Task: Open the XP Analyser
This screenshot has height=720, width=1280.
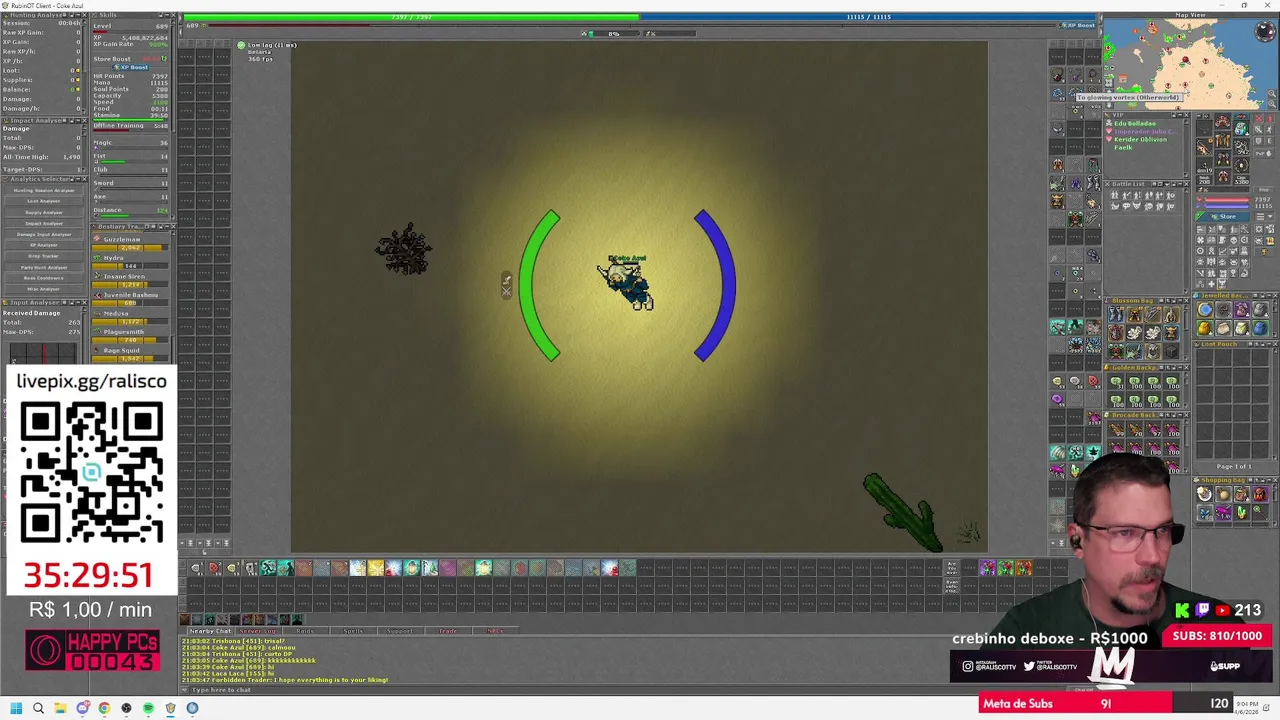Action: click(44, 245)
